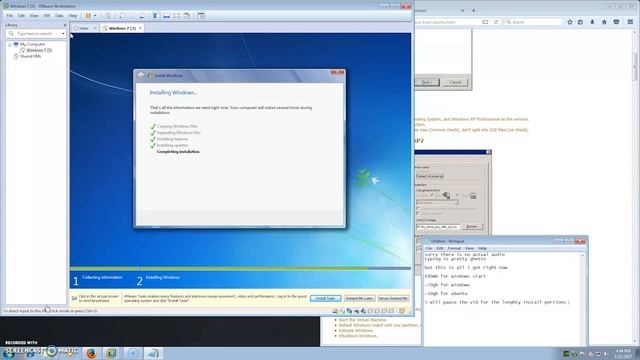Open VMware View menu
The height and width of the screenshot is (360, 640).
(34, 16)
